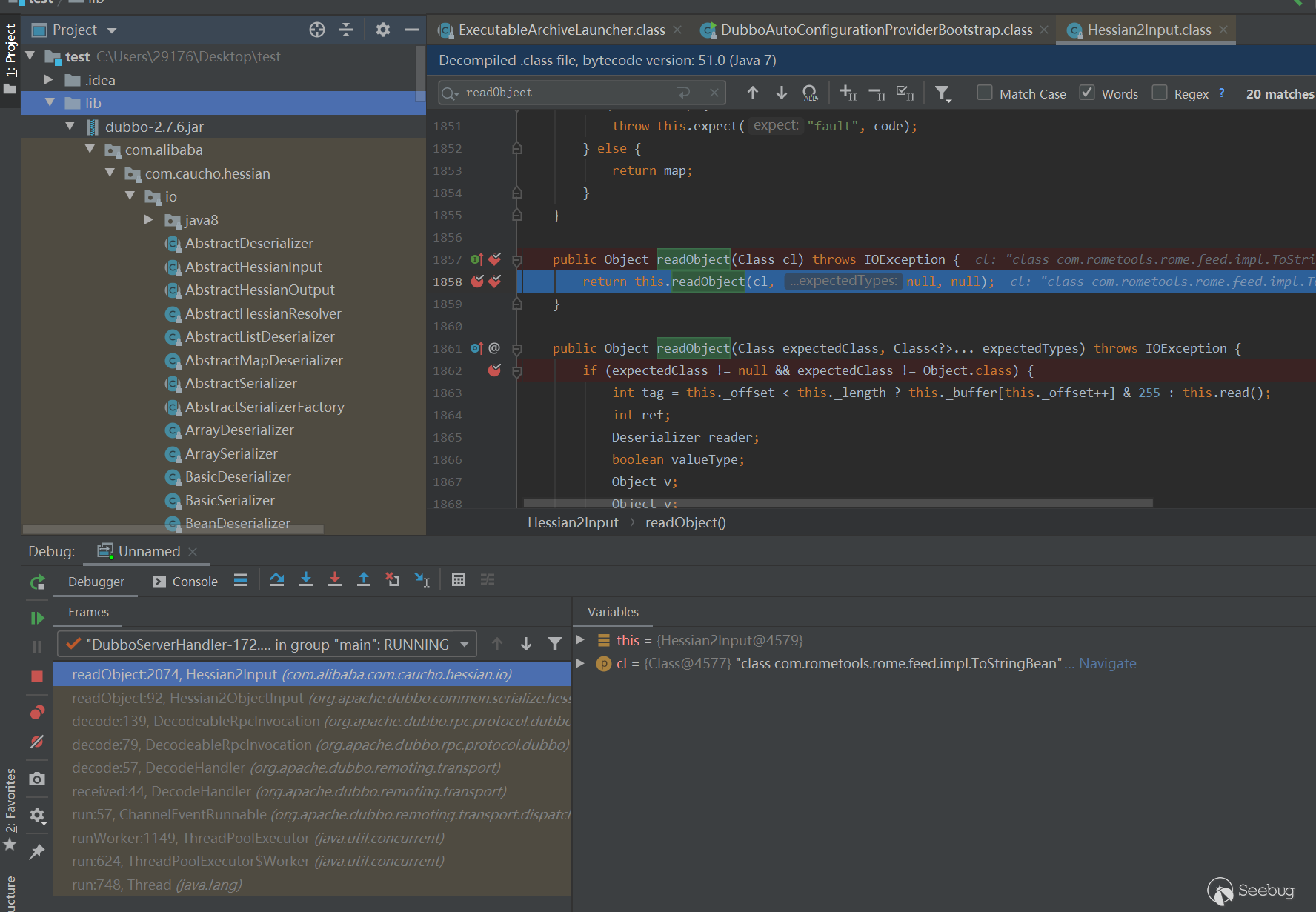Click the Mute Breakpoints icon

tap(37, 742)
